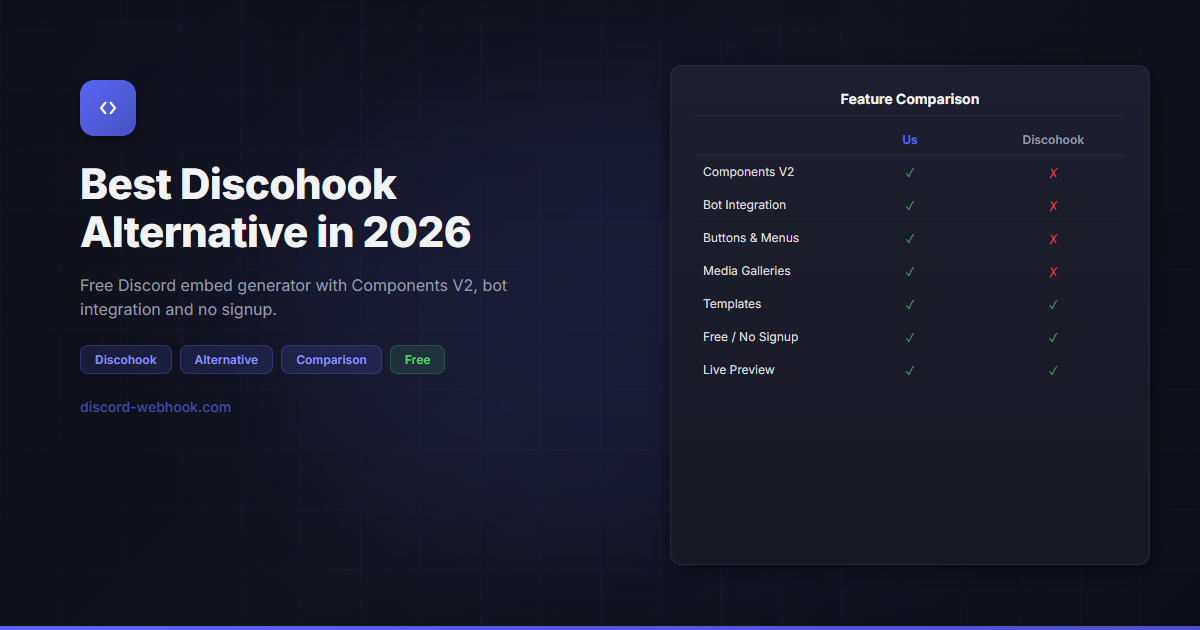1200x630 pixels.
Task: Click the checkmark for Live Preview under Discohook
Action: pyautogui.click(x=1053, y=370)
